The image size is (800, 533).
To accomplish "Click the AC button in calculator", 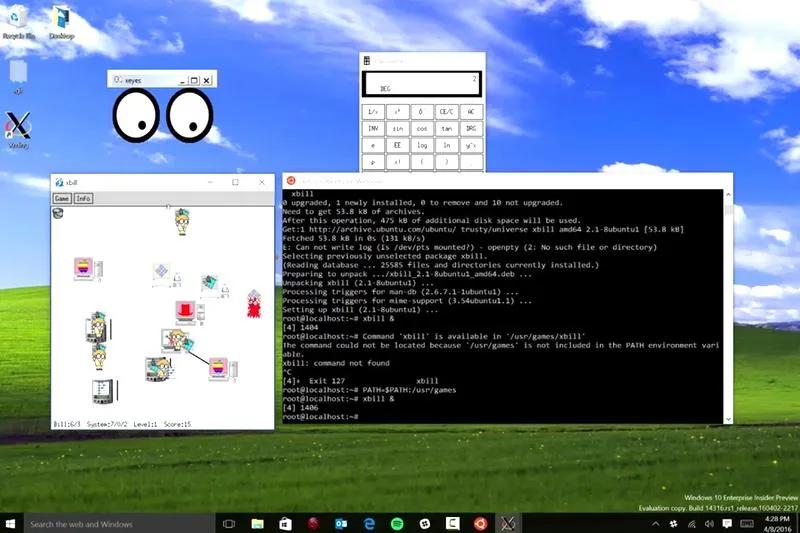I will [471, 112].
